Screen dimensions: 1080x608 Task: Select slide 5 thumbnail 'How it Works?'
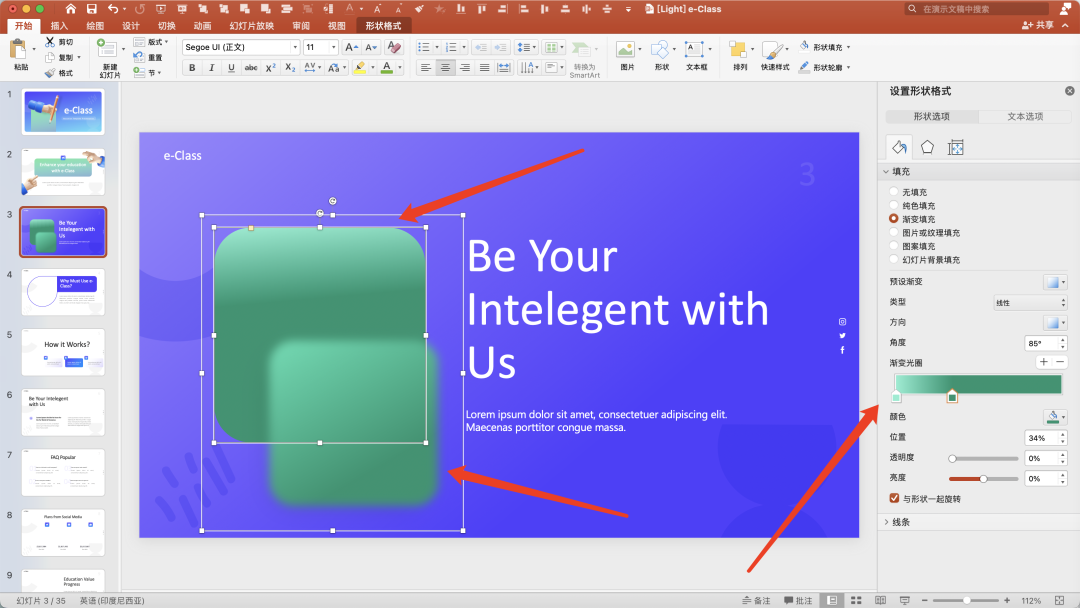point(63,352)
